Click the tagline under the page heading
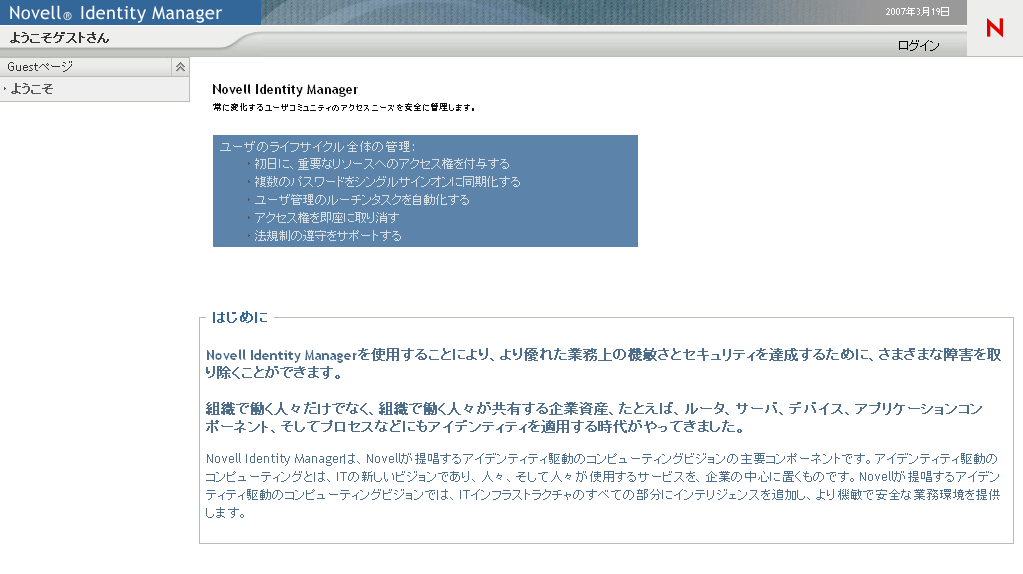The width and height of the screenshot is (1023, 574). pos(344,108)
